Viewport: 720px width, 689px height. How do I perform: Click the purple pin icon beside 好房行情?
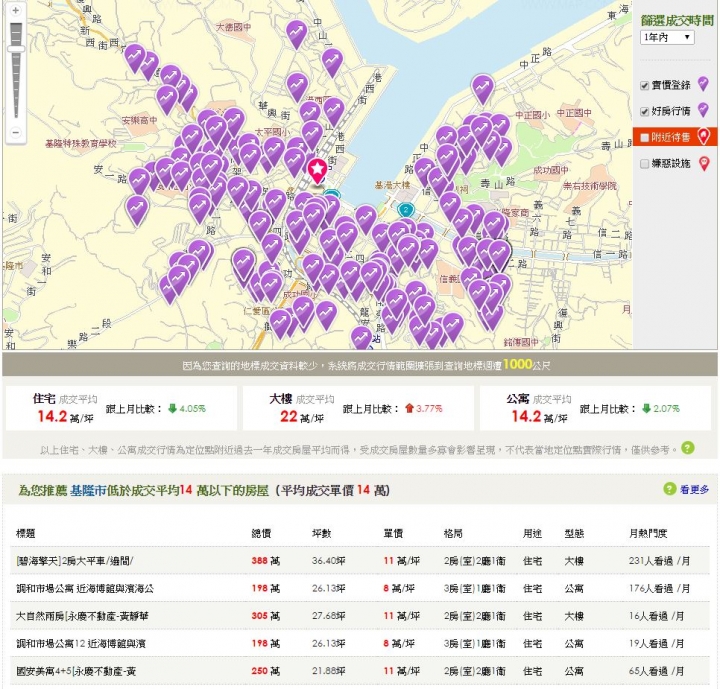703,110
